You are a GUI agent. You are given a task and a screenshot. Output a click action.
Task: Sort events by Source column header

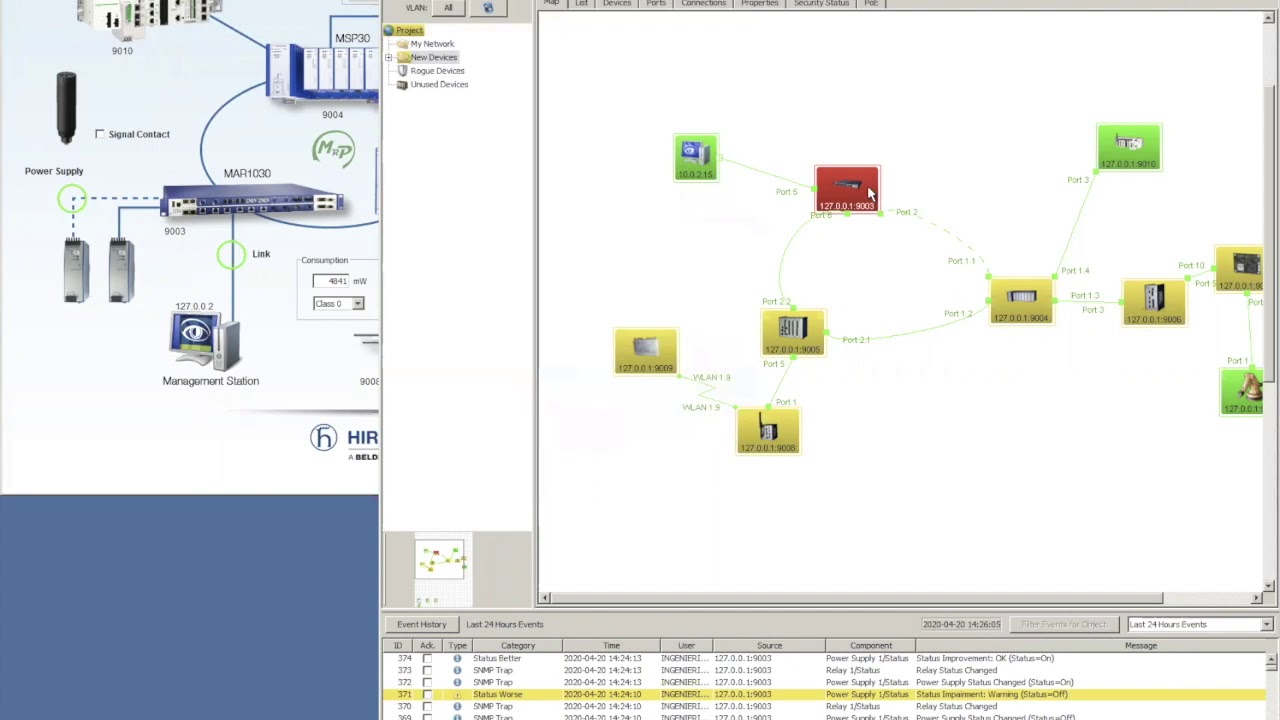(769, 646)
